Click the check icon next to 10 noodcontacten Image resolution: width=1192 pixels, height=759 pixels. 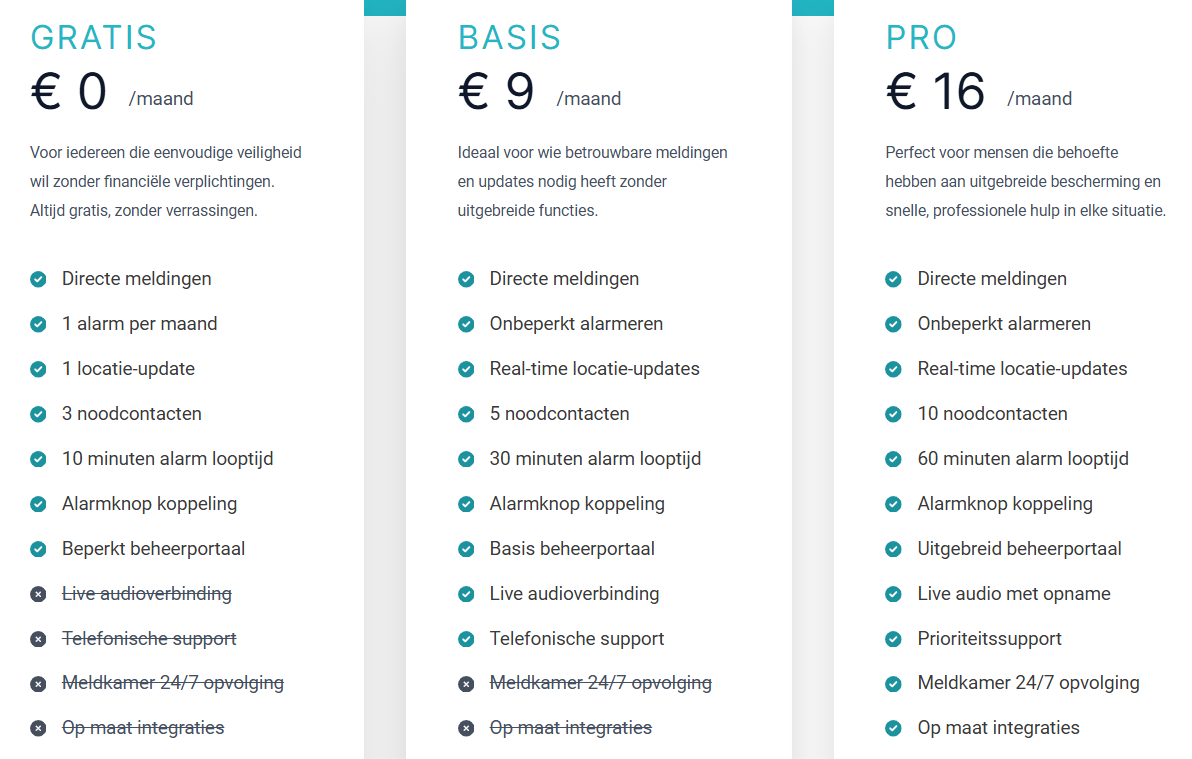894,414
